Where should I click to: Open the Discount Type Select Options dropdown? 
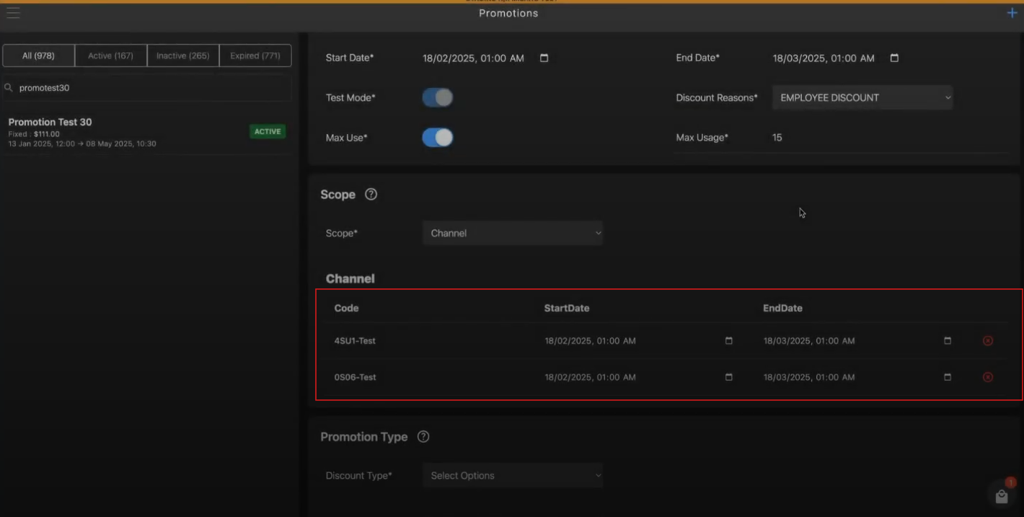coord(513,475)
